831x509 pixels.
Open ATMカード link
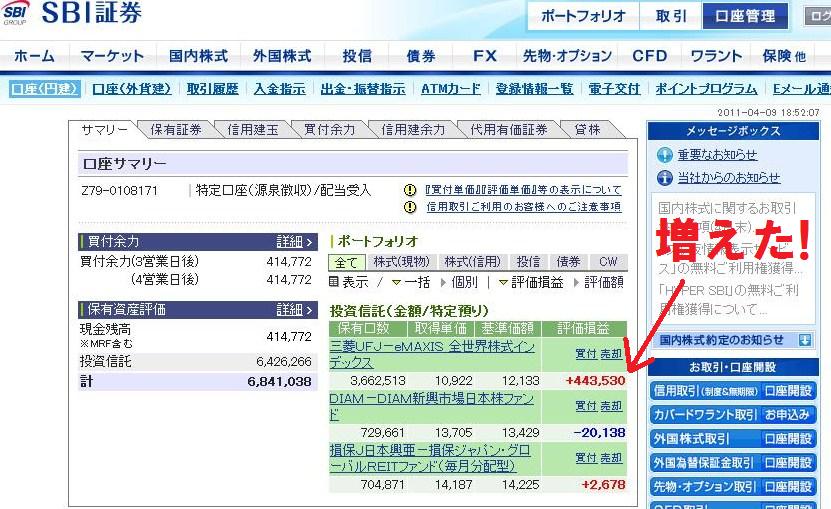click(x=450, y=89)
